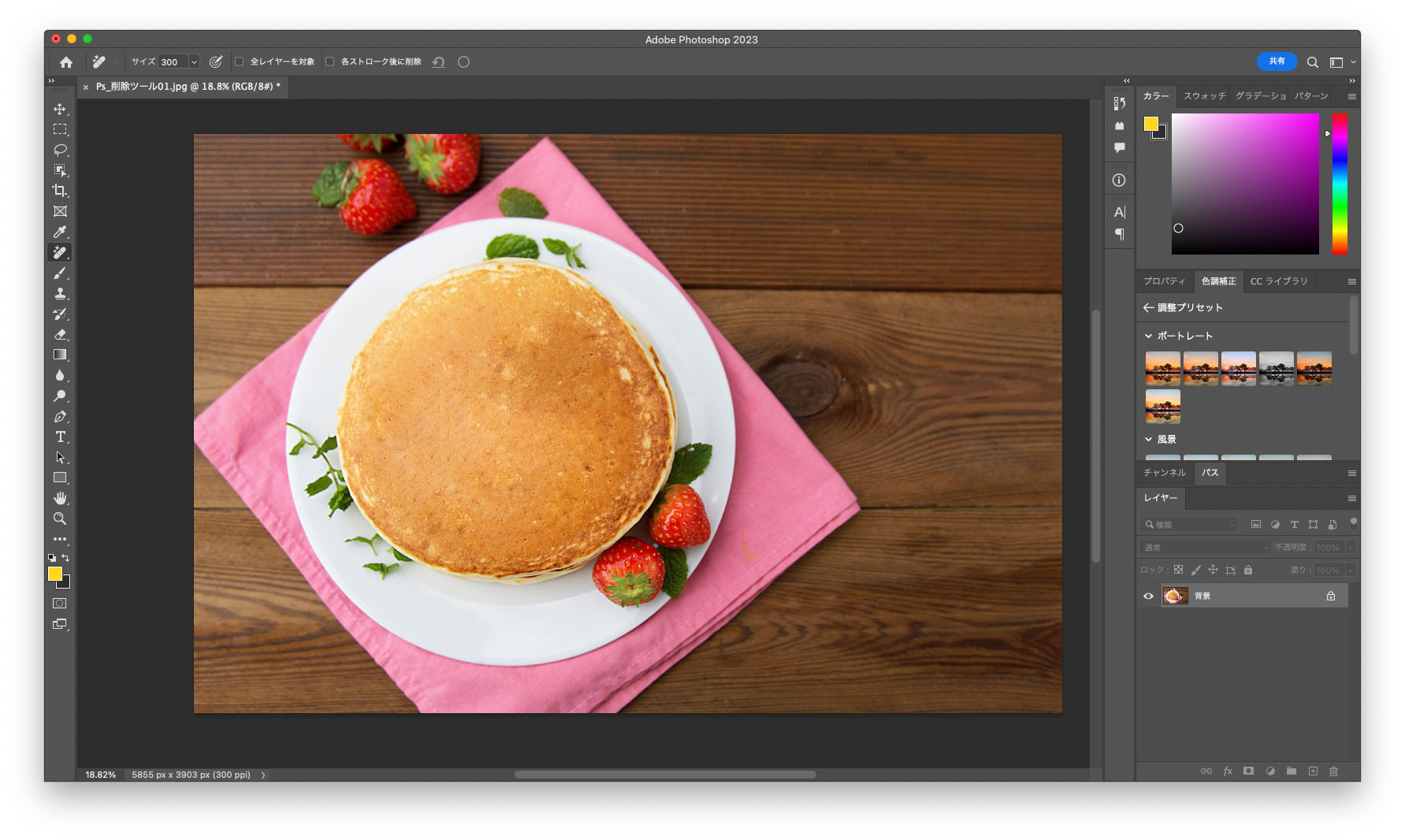Screen dimensions: 1405x840
Task: Click the yellow foreground color swatch in toolbar
Action: pyautogui.click(x=54, y=574)
